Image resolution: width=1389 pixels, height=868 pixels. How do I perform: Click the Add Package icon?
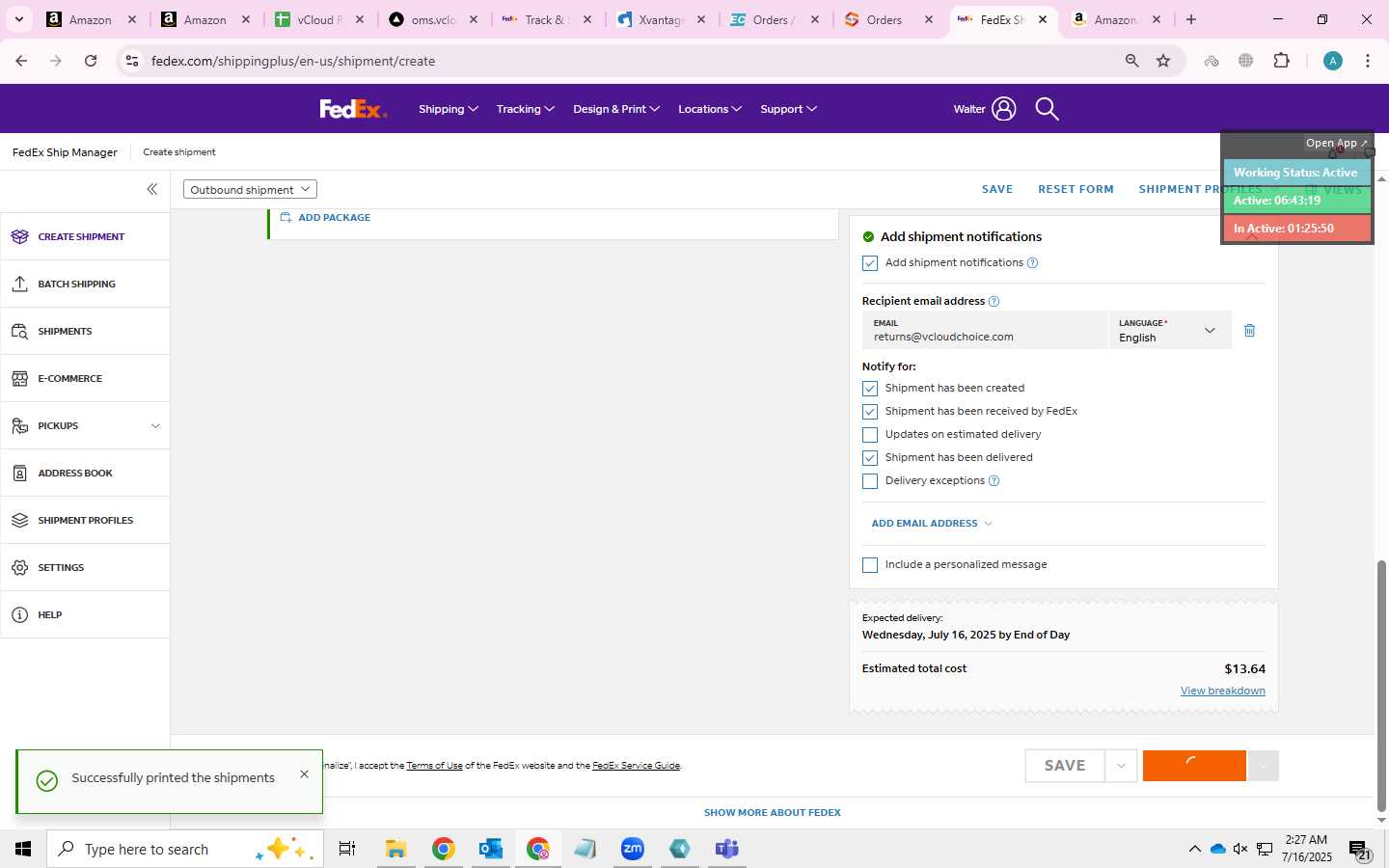[286, 217]
